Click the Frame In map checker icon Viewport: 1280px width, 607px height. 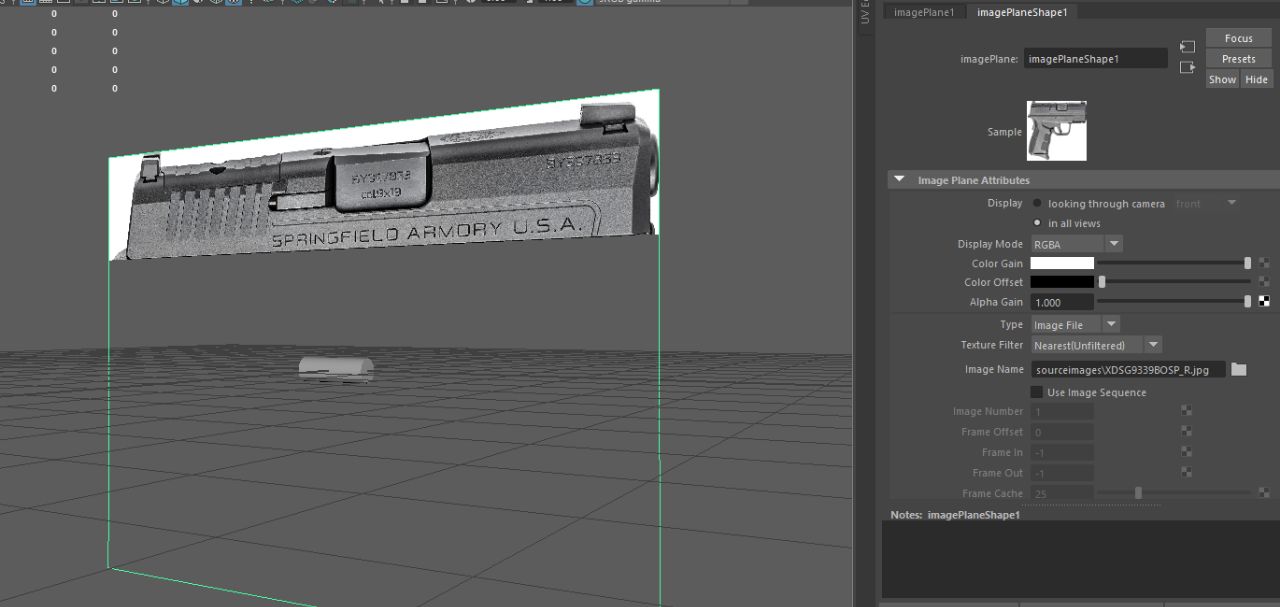click(x=1186, y=452)
